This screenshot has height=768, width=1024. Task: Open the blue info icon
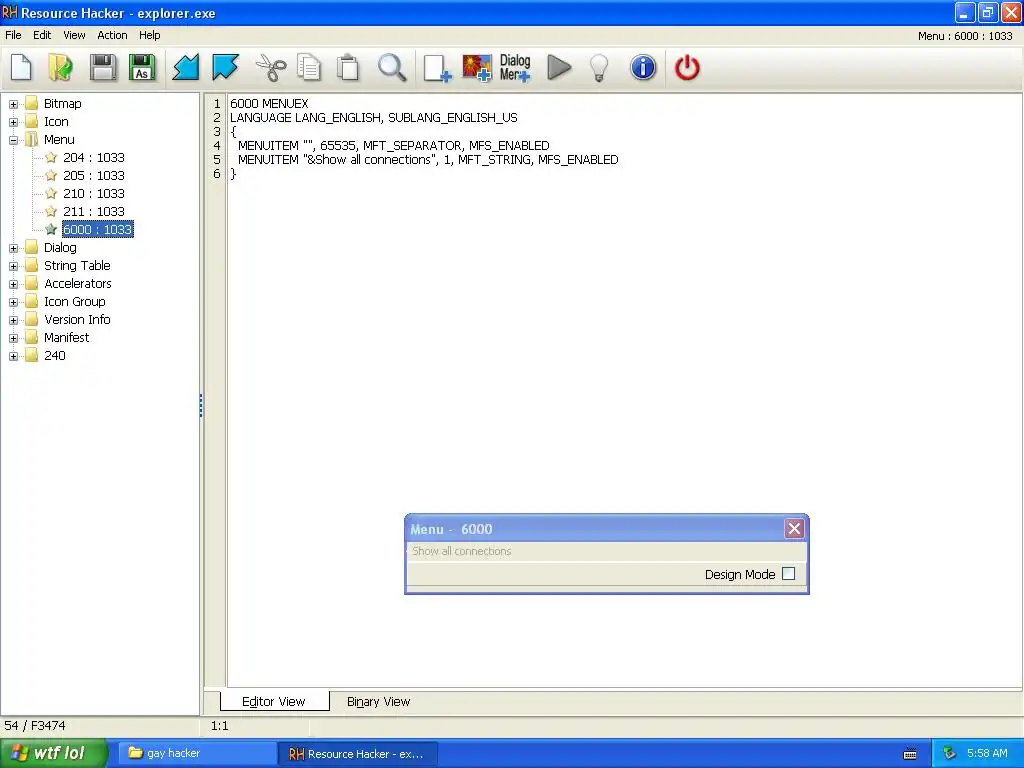643,67
